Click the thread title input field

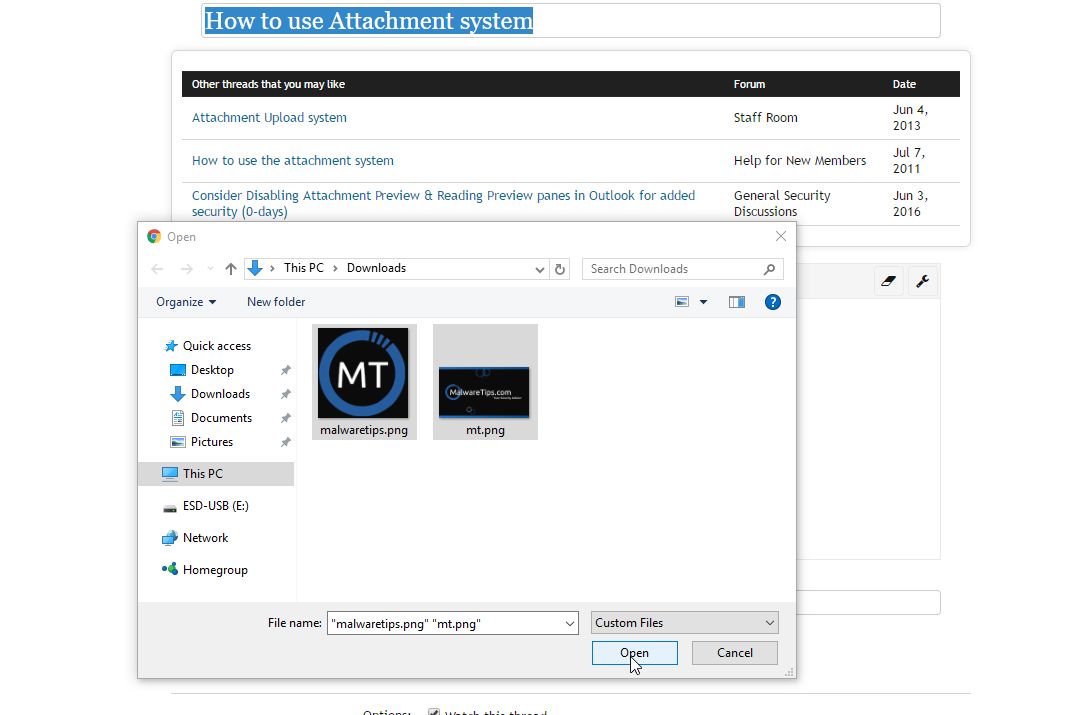point(571,20)
